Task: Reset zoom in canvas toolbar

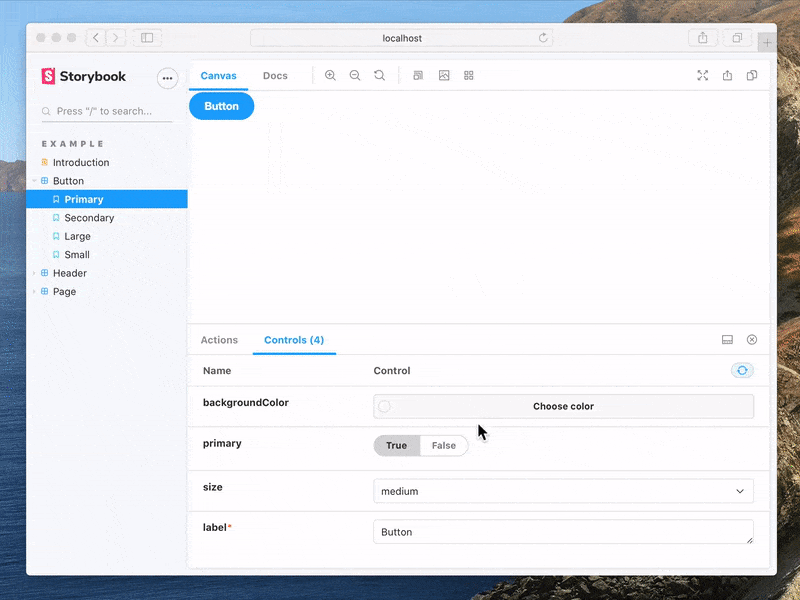Action: pyautogui.click(x=379, y=76)
